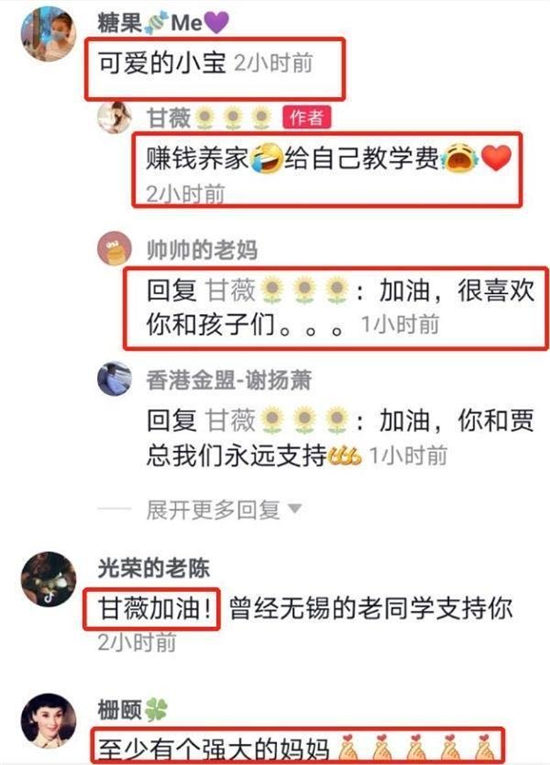Tap 甘薇 author profile picture
Viewport: 550px width, 765px height.
point(114,117)
